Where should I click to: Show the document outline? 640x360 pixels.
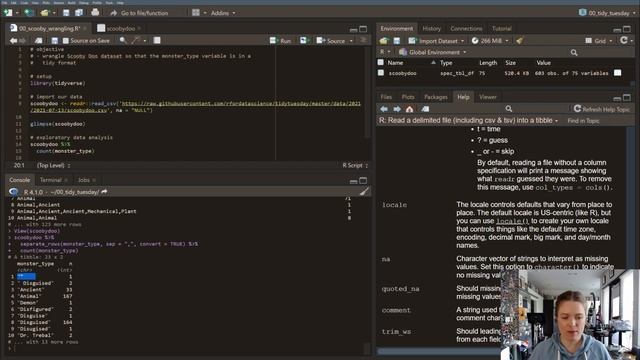click(363, 40)
